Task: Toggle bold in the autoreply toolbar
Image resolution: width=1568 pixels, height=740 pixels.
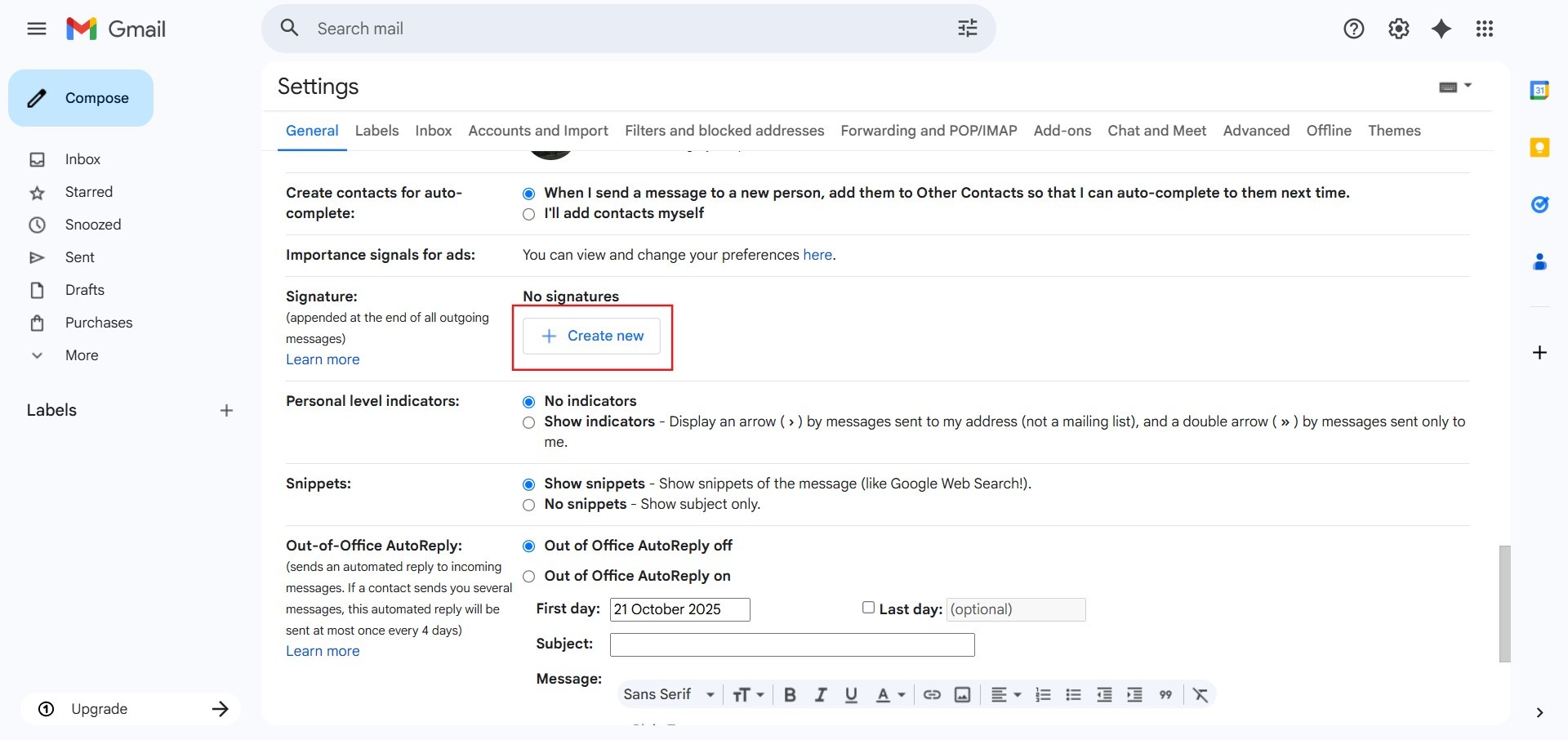Action: pos(790,695)
